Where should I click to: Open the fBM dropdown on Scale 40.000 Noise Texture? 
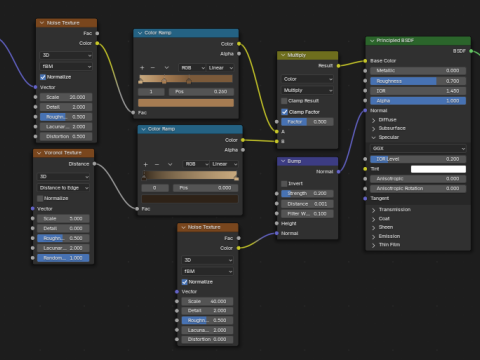click(x=207, y=271)
